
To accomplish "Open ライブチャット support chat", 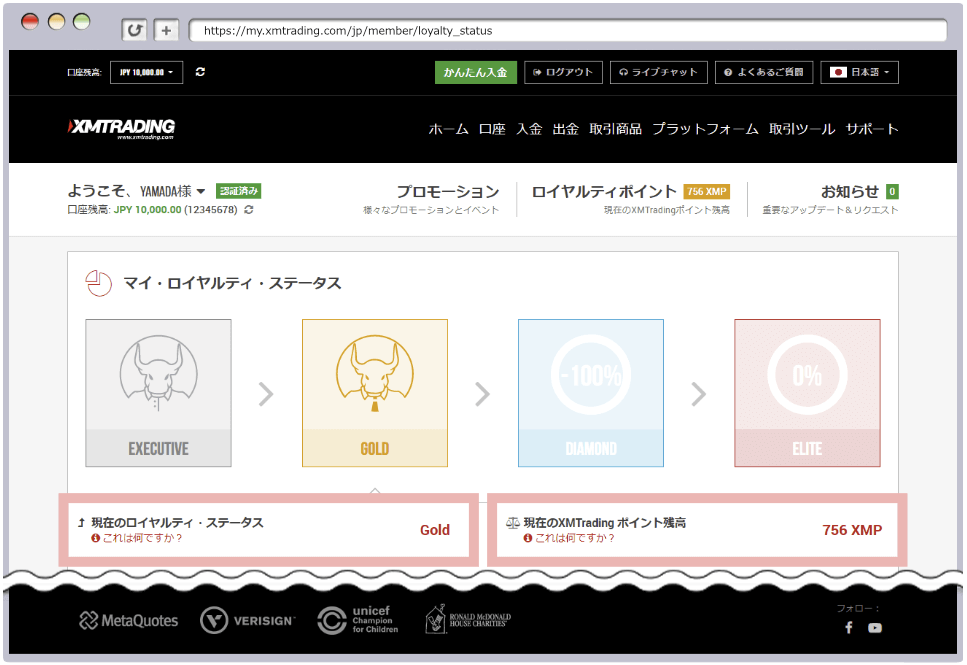I will (x=659, y=72).
